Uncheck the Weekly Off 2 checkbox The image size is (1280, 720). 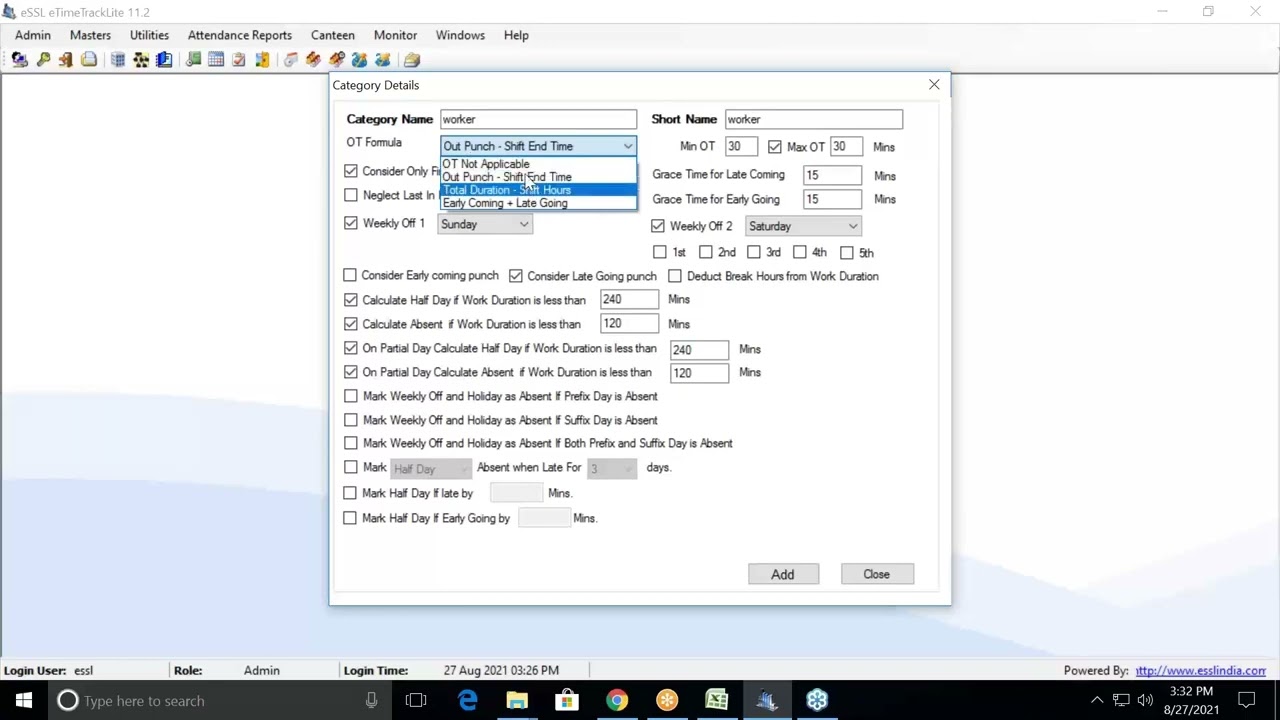[658, 226]
